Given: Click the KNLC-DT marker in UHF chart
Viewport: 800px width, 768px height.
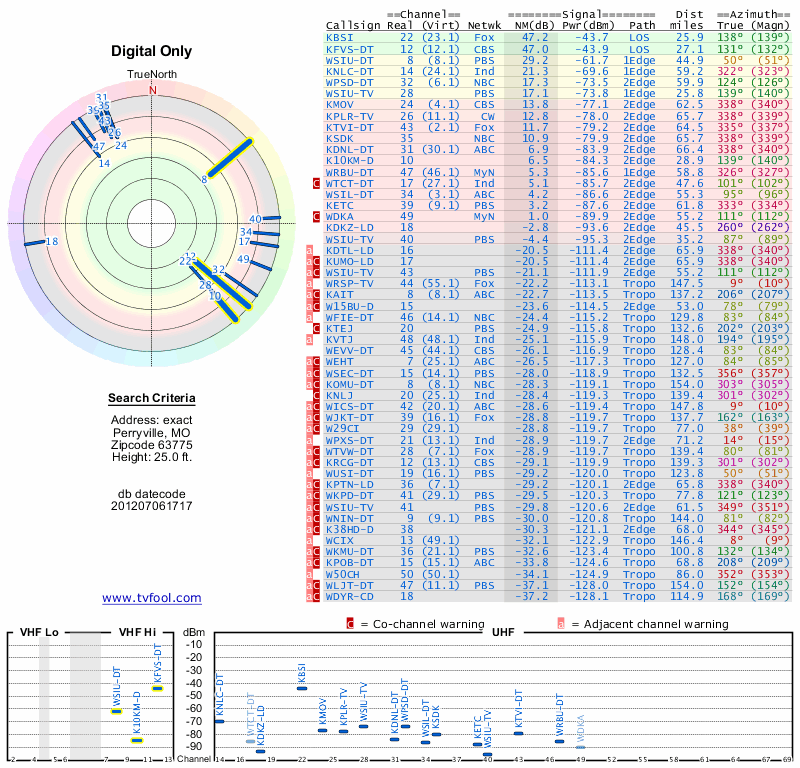Looking at the screenshot, I should 219,721.
